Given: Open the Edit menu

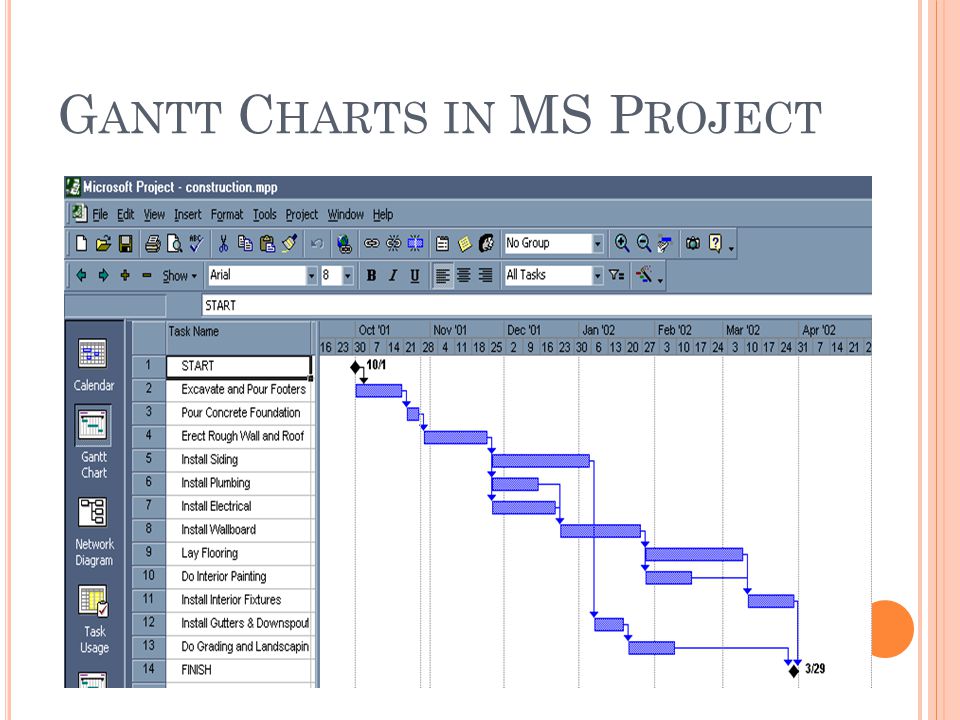Looking at the screenshot, I should click(x=126, y=214).
